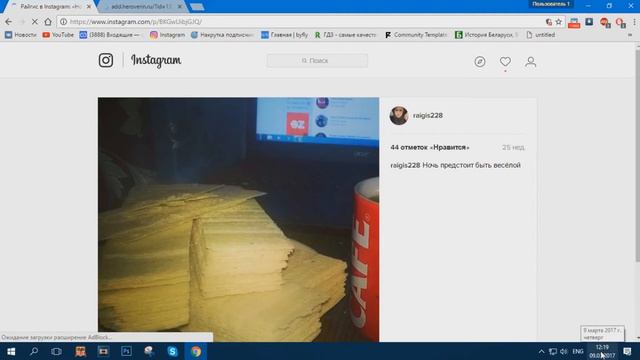The height and width of the screenshot is (360, 640).
Task: Open raigis228 profile avatar picture
Action: (x=399, y=116)
